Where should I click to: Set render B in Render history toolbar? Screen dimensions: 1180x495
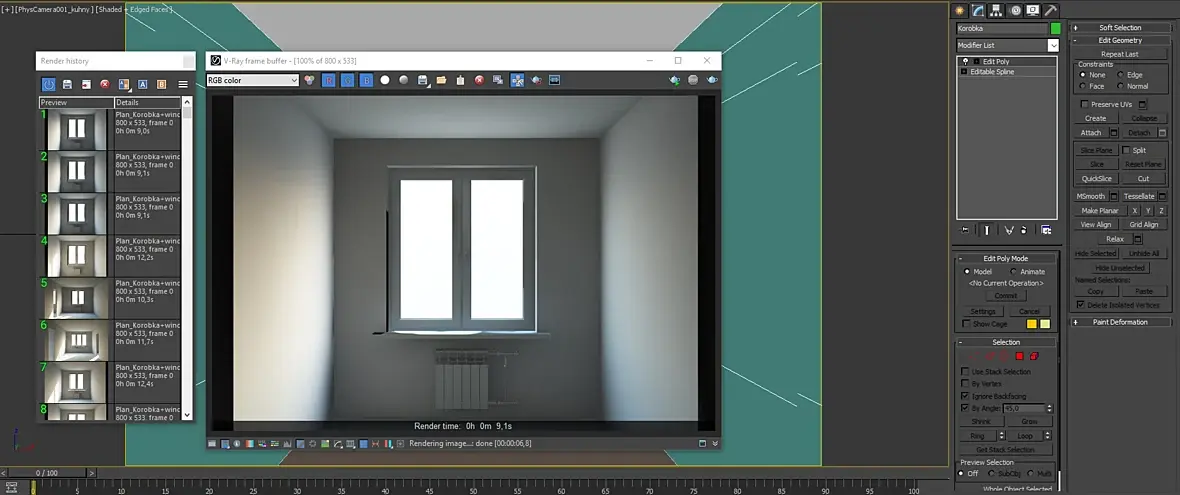(161, 84)
